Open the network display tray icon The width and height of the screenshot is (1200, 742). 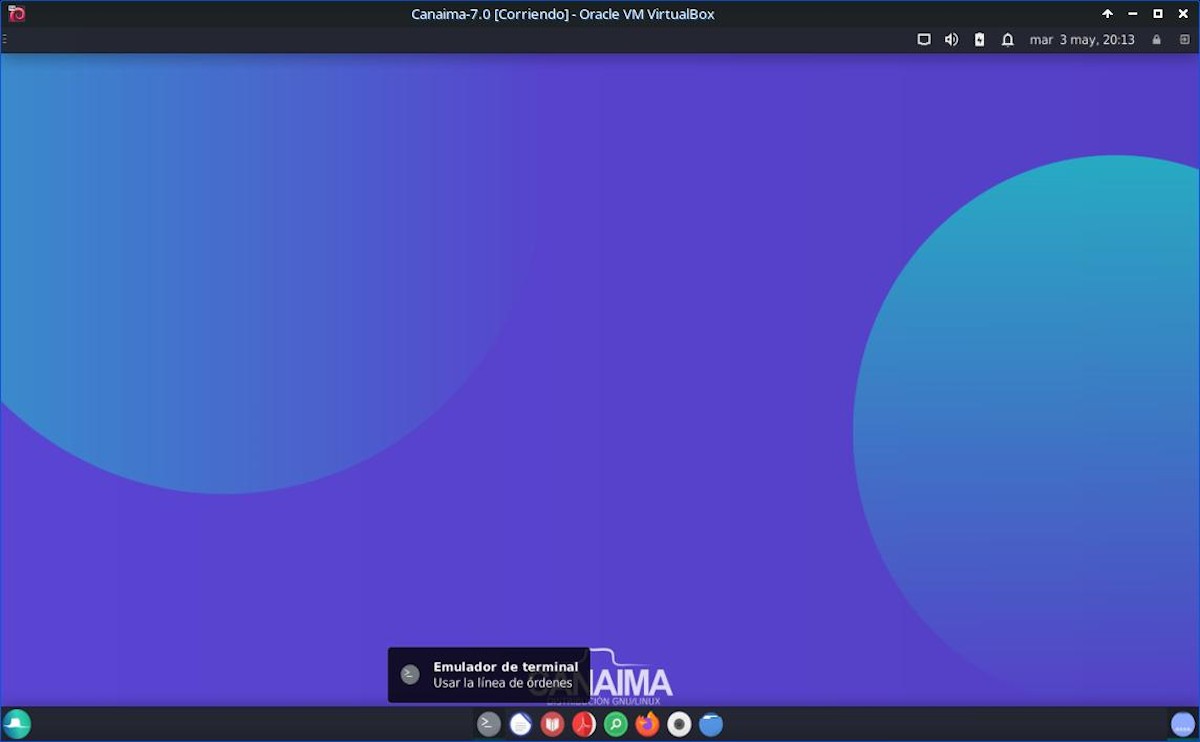tap(924, 40)
